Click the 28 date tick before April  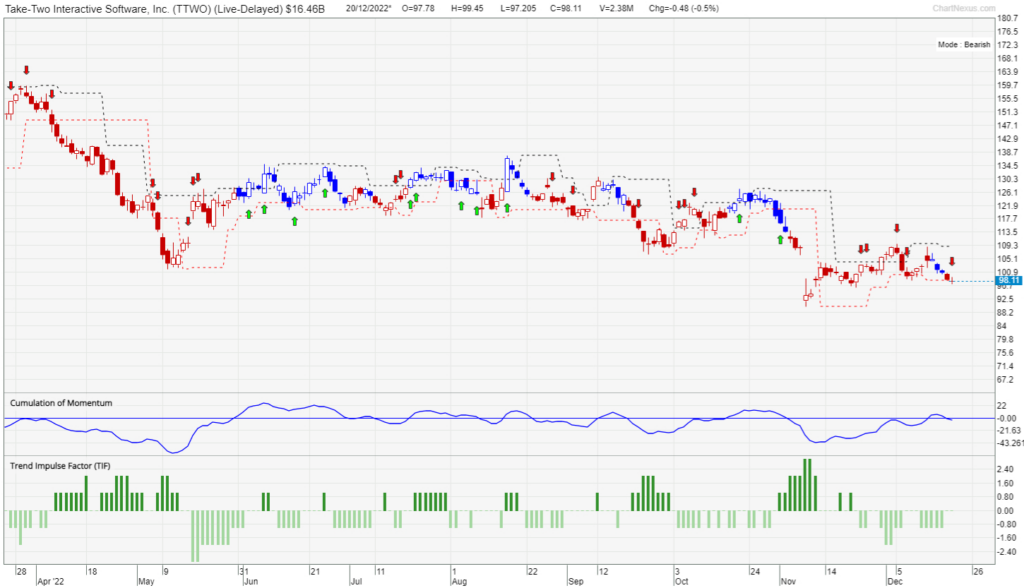[x=22, y=571]
